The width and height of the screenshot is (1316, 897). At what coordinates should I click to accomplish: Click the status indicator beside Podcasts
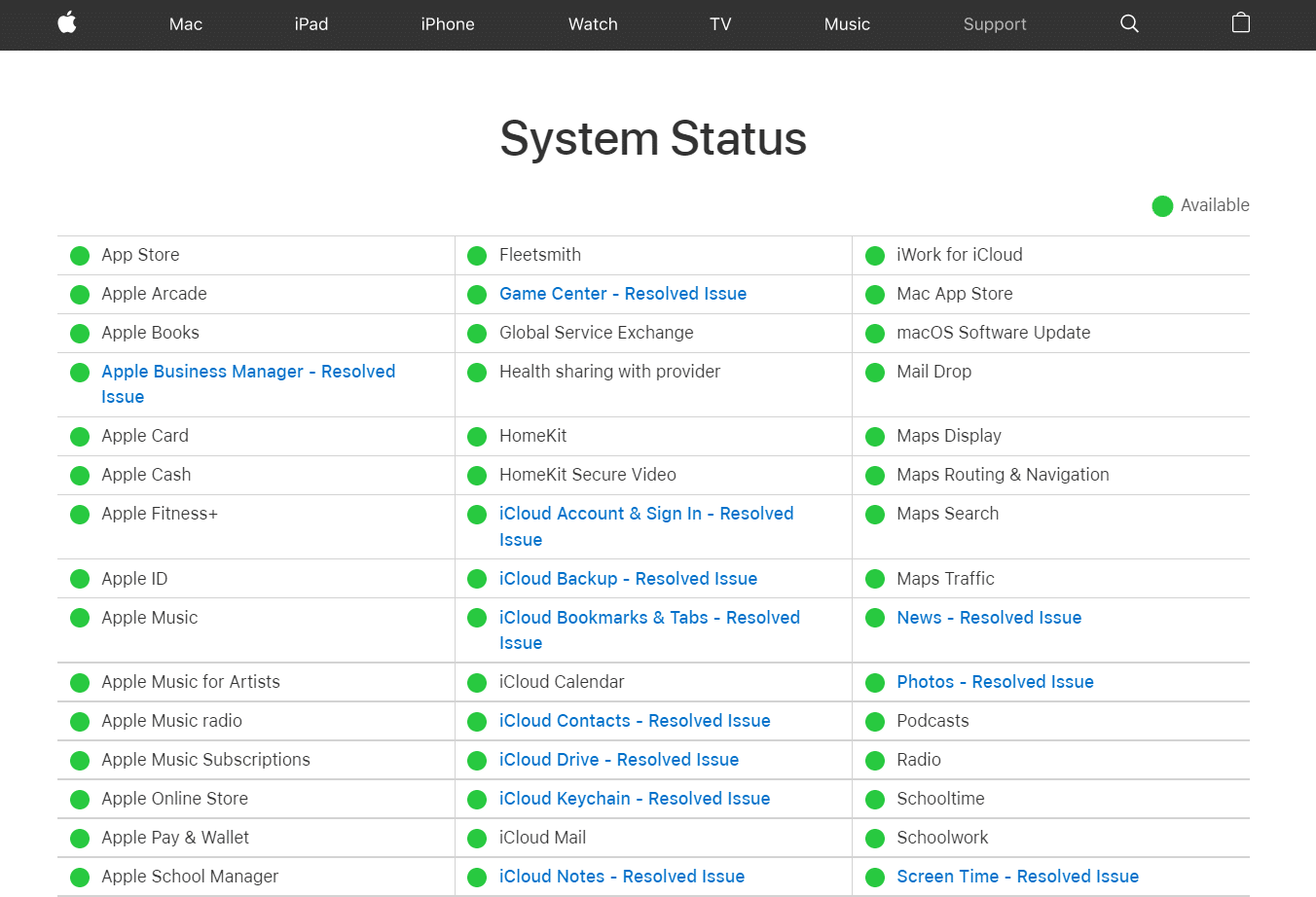[x=874, y=721]
